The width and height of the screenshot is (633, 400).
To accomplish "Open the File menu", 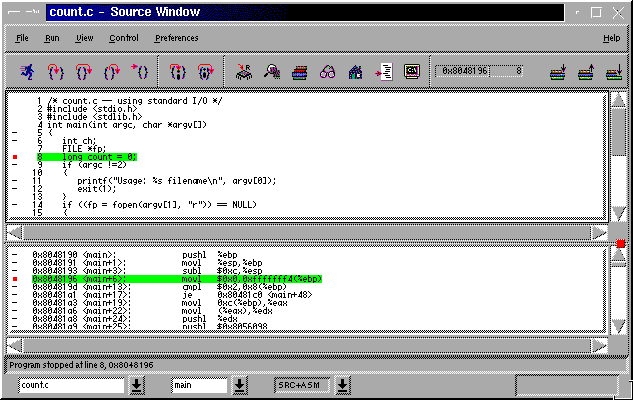I will (x=22, y=38).
